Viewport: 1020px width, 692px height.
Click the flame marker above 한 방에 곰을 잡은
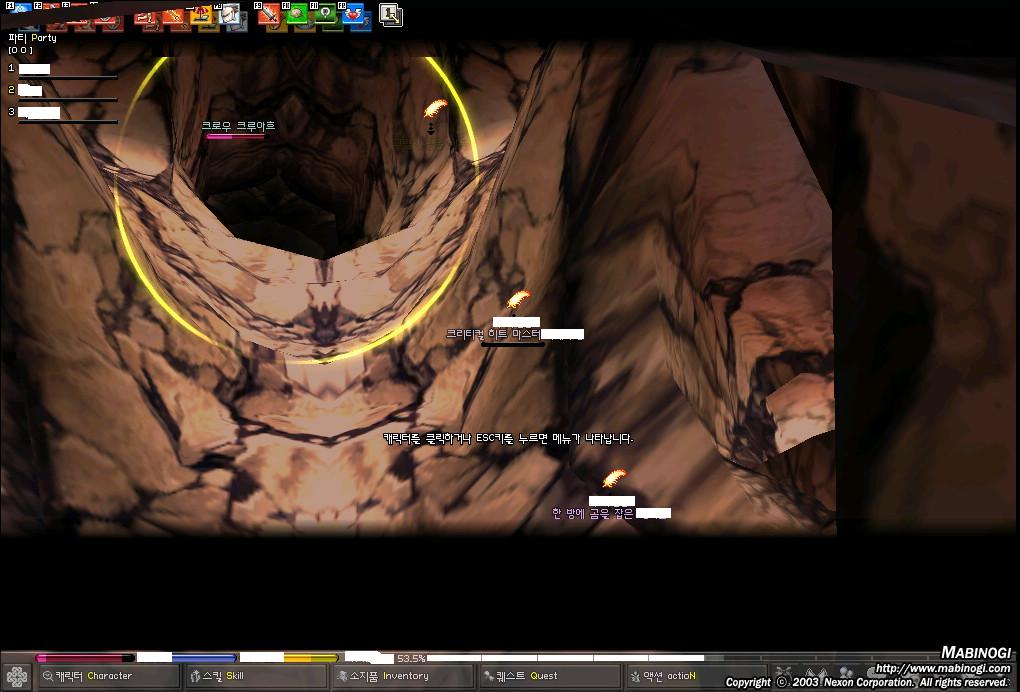(614, 478)
